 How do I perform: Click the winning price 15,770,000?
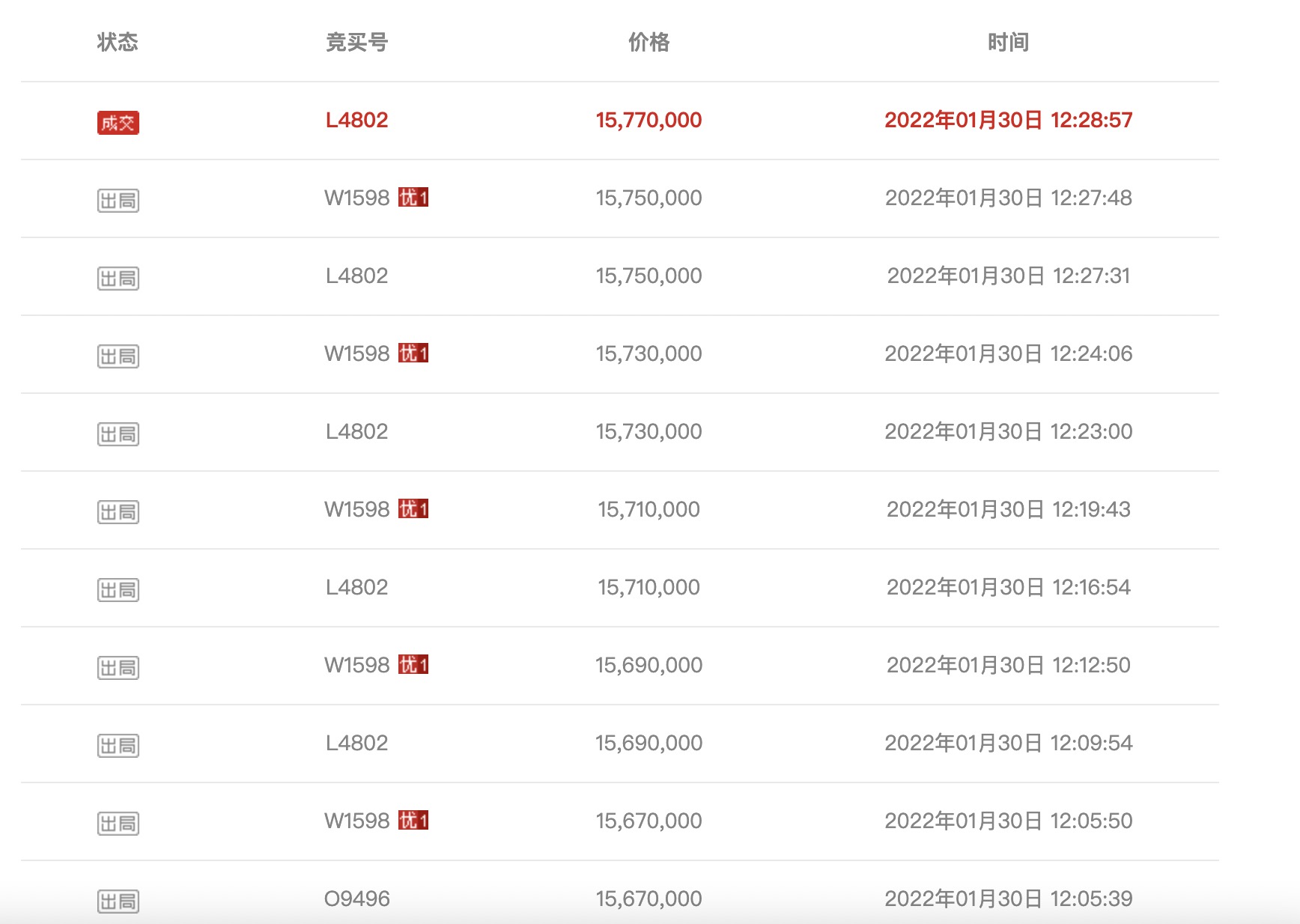(649, 120)
